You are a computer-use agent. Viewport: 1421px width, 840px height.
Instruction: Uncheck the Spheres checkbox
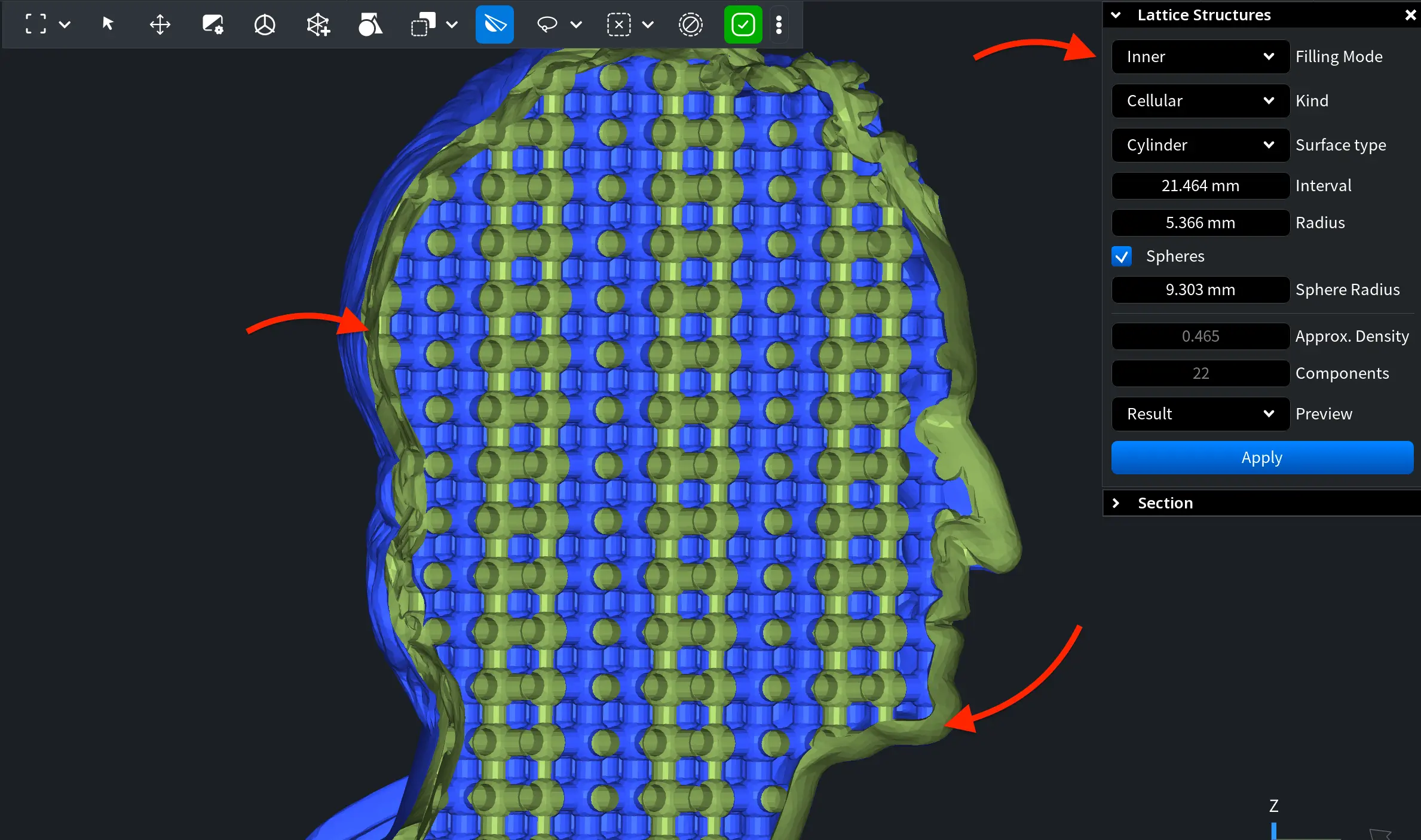1122,256
